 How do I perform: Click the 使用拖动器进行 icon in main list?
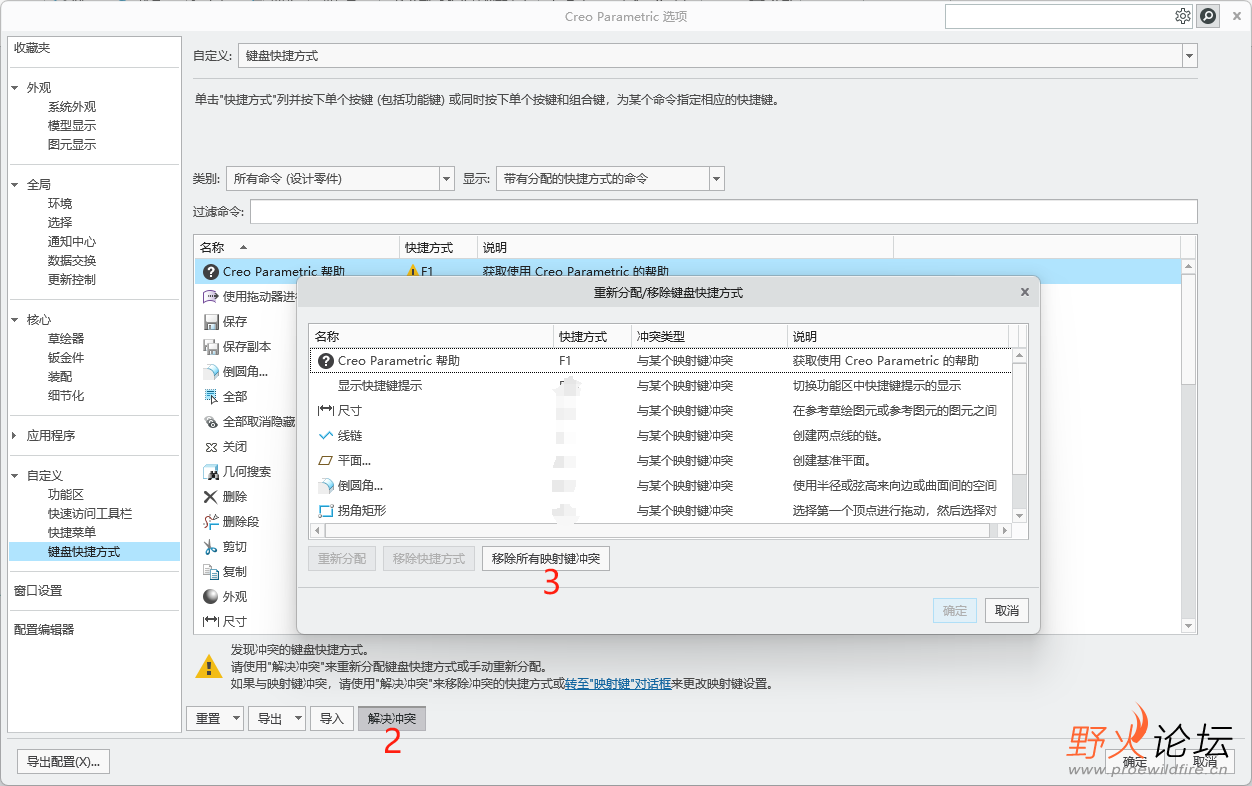(211, 297)
